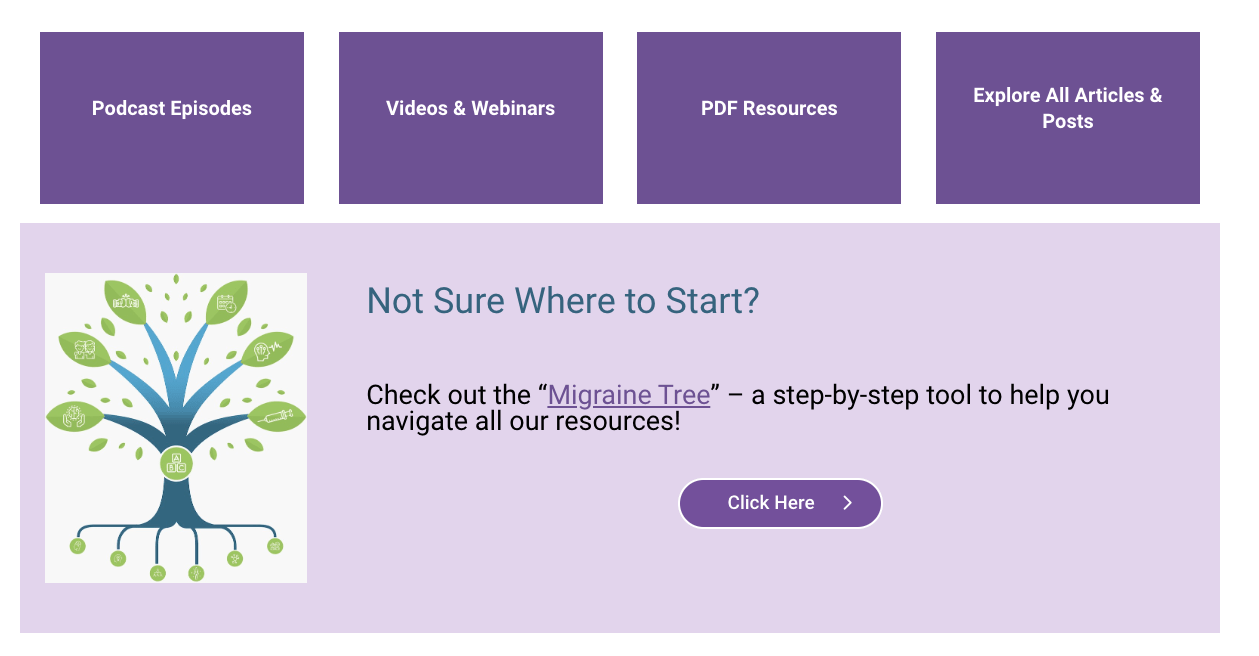Click the chevron arrow in Click Here button
The image size is (1259, 656).
pyautogui.click(x=847, y=503)
